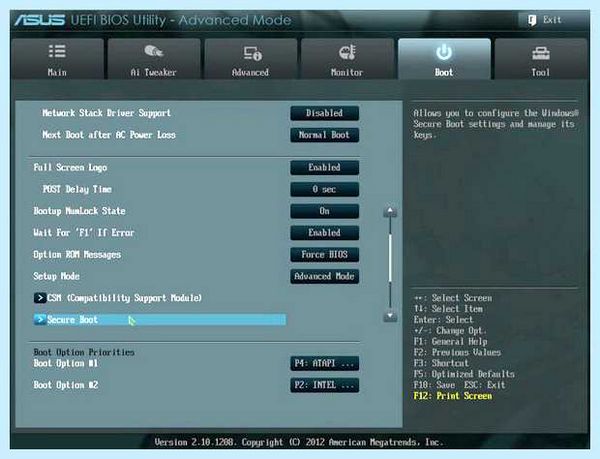Click the F10: Save ESC: Exit hint
Viewport: 600px width, 459px height.
point(460,385)
